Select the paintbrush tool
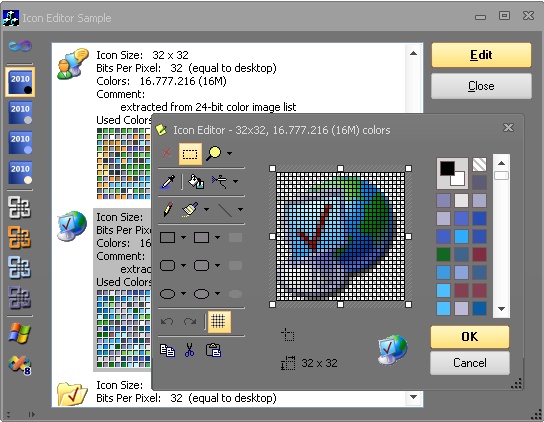 coord(190,210)
